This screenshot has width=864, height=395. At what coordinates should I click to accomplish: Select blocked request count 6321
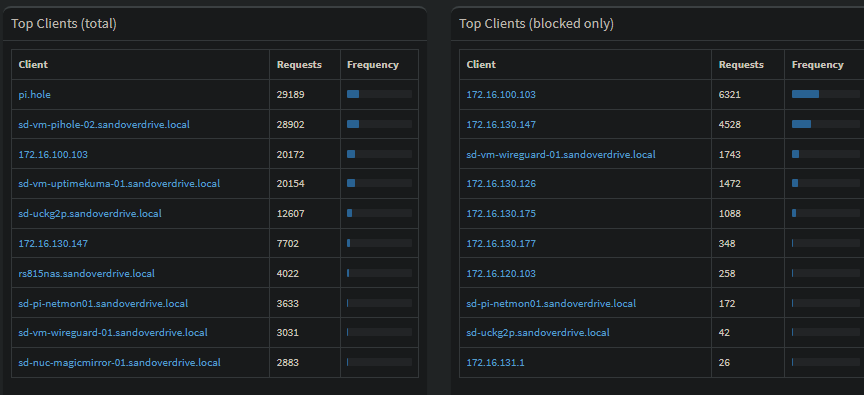pos(730,95)
